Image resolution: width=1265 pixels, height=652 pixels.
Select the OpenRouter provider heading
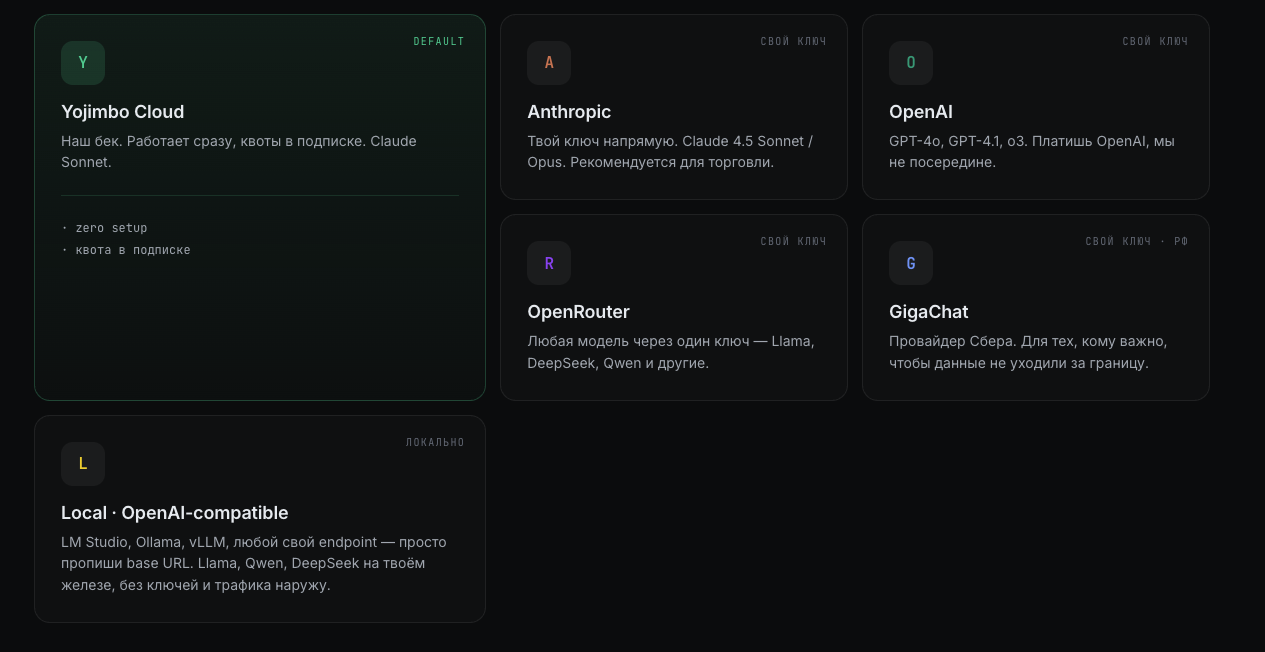click(579, 312)
